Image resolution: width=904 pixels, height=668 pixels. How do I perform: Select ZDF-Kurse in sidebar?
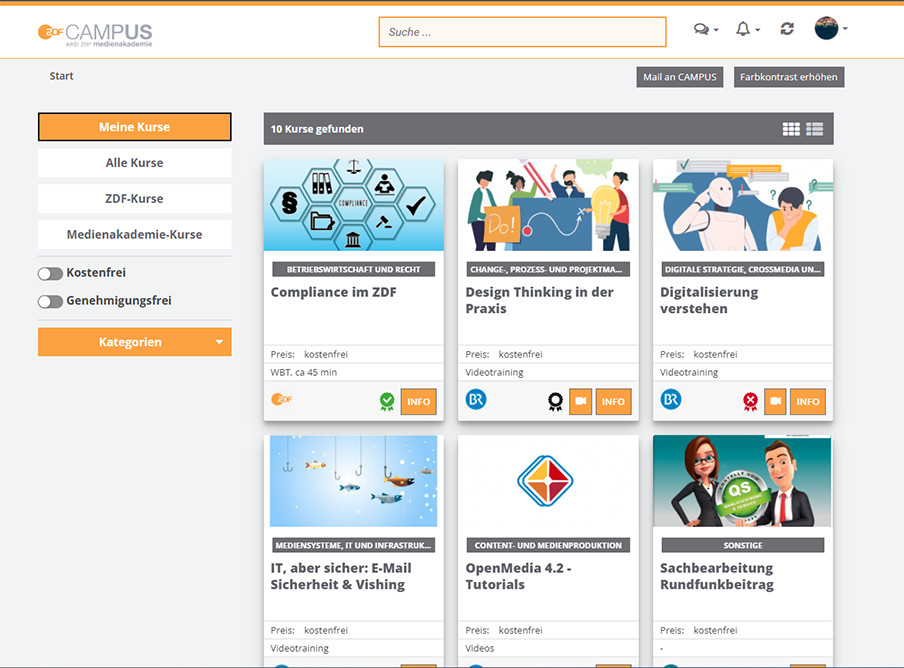(135, 198)
